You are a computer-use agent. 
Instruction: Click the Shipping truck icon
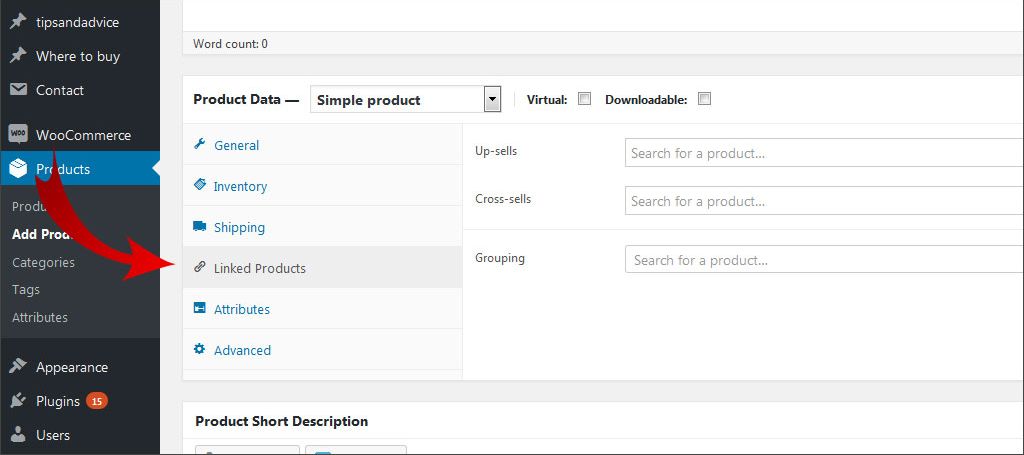pyautogui.click(x=199, y=227)
